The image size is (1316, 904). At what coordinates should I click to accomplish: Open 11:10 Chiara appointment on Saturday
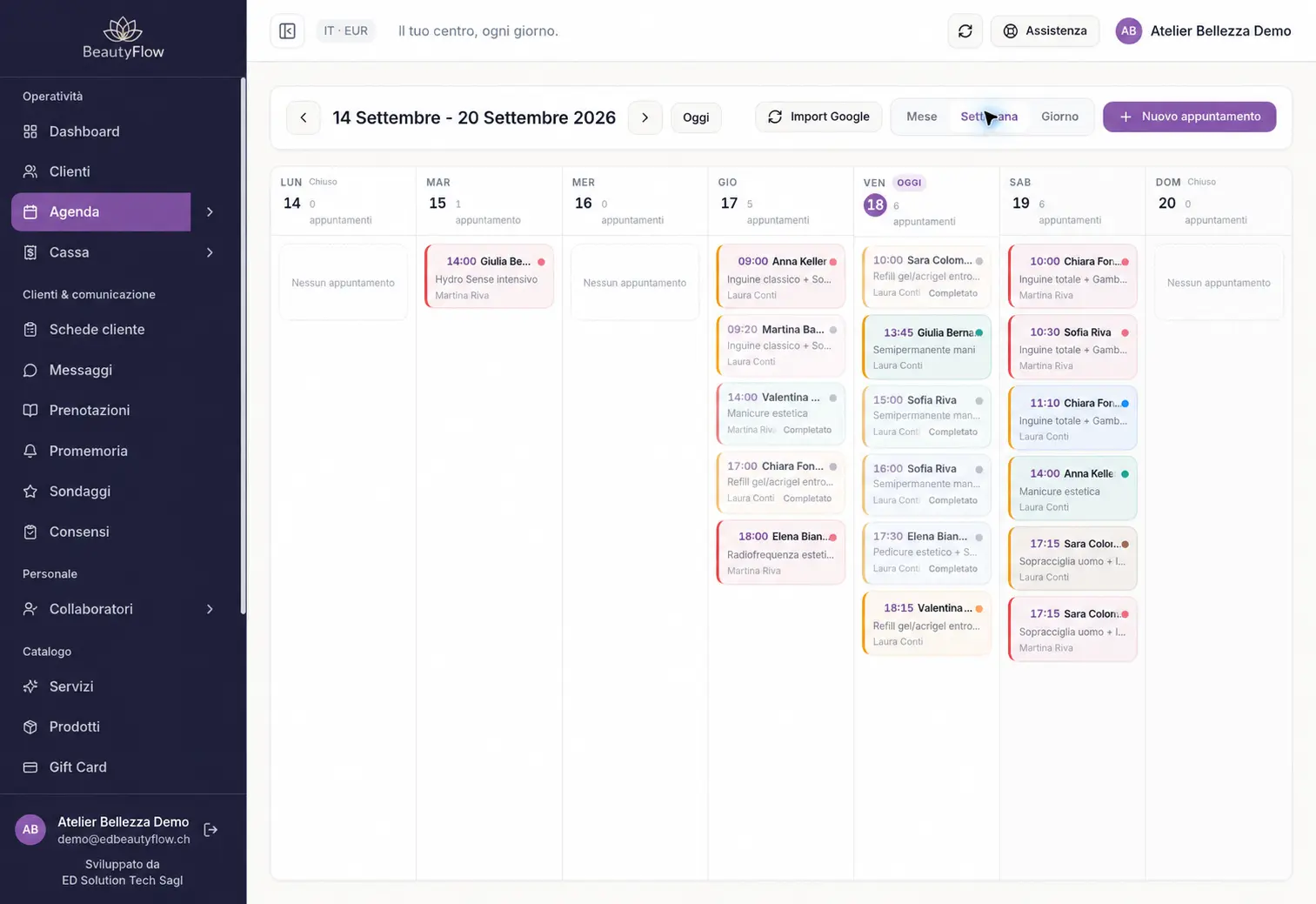[x=1072, y=418]
